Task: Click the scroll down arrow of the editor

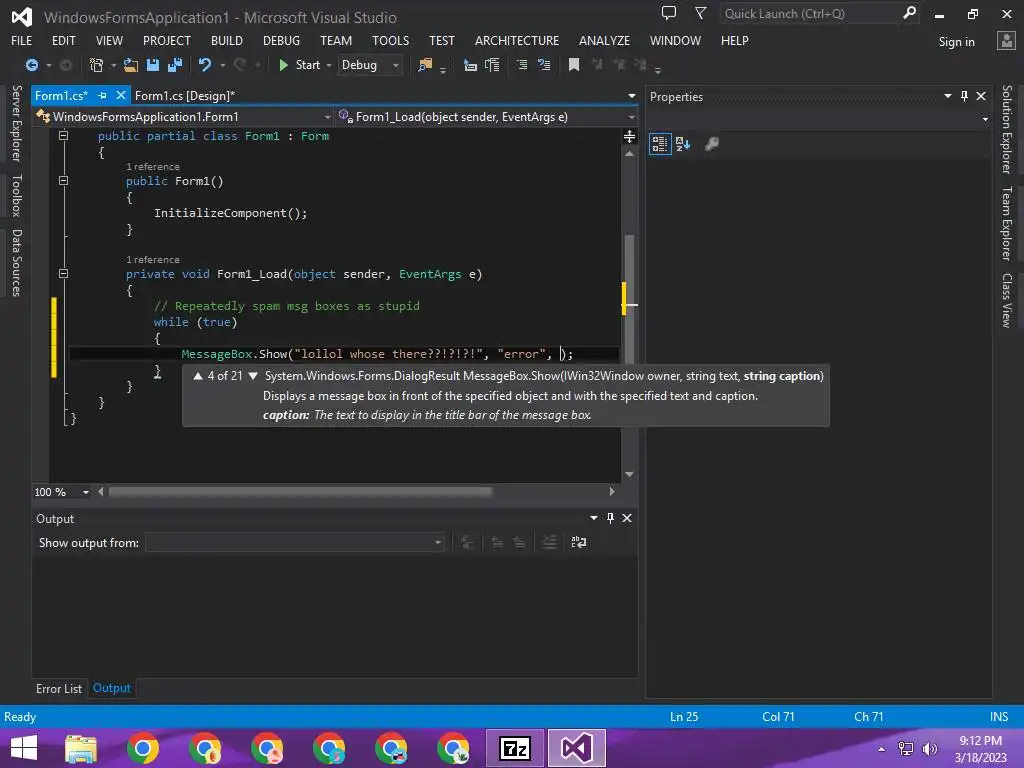Action: [x=630, y=474]
